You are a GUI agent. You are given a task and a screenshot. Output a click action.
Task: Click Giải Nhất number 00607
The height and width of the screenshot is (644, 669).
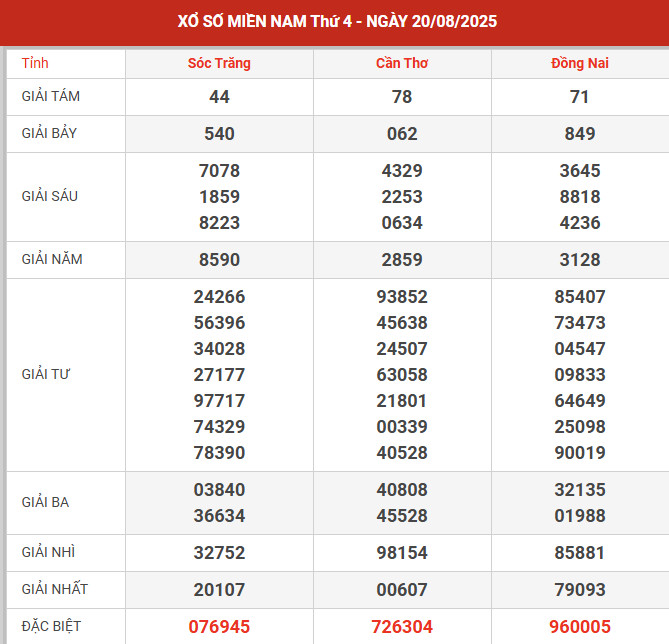(402, 590)
